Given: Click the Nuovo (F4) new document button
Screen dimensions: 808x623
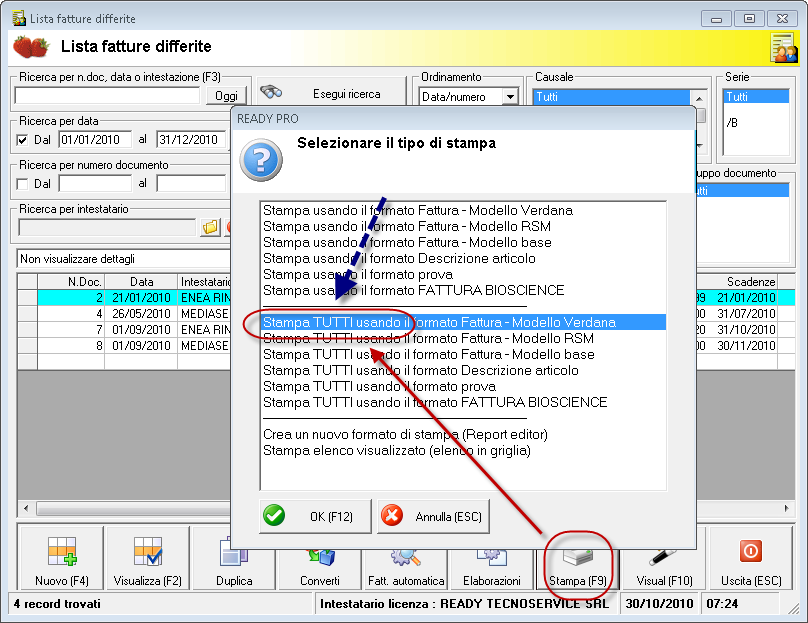Looking at the screenshot, I should [x=61, y=559].
